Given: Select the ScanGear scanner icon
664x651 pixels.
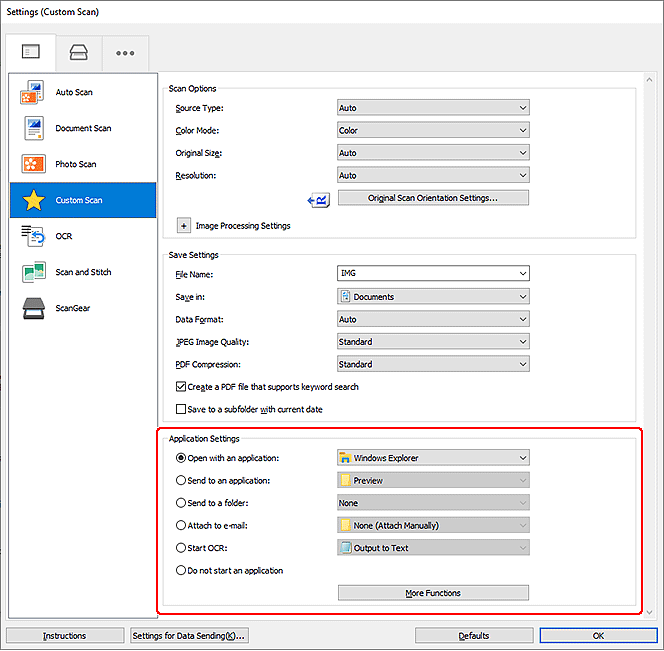Looking at the screenshot, I should [x=30, y=308].
